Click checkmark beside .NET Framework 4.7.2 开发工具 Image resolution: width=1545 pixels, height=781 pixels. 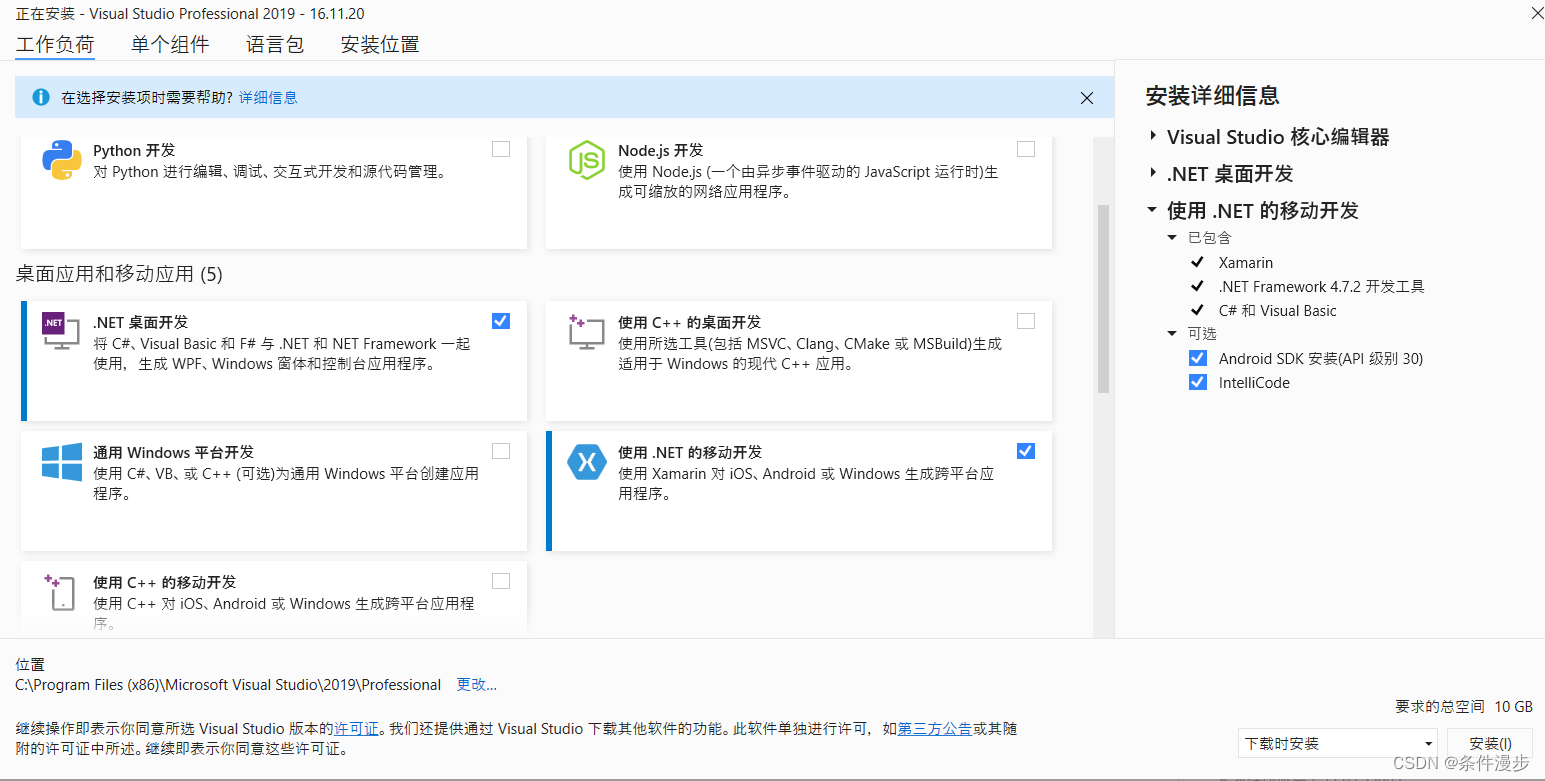1197,286
